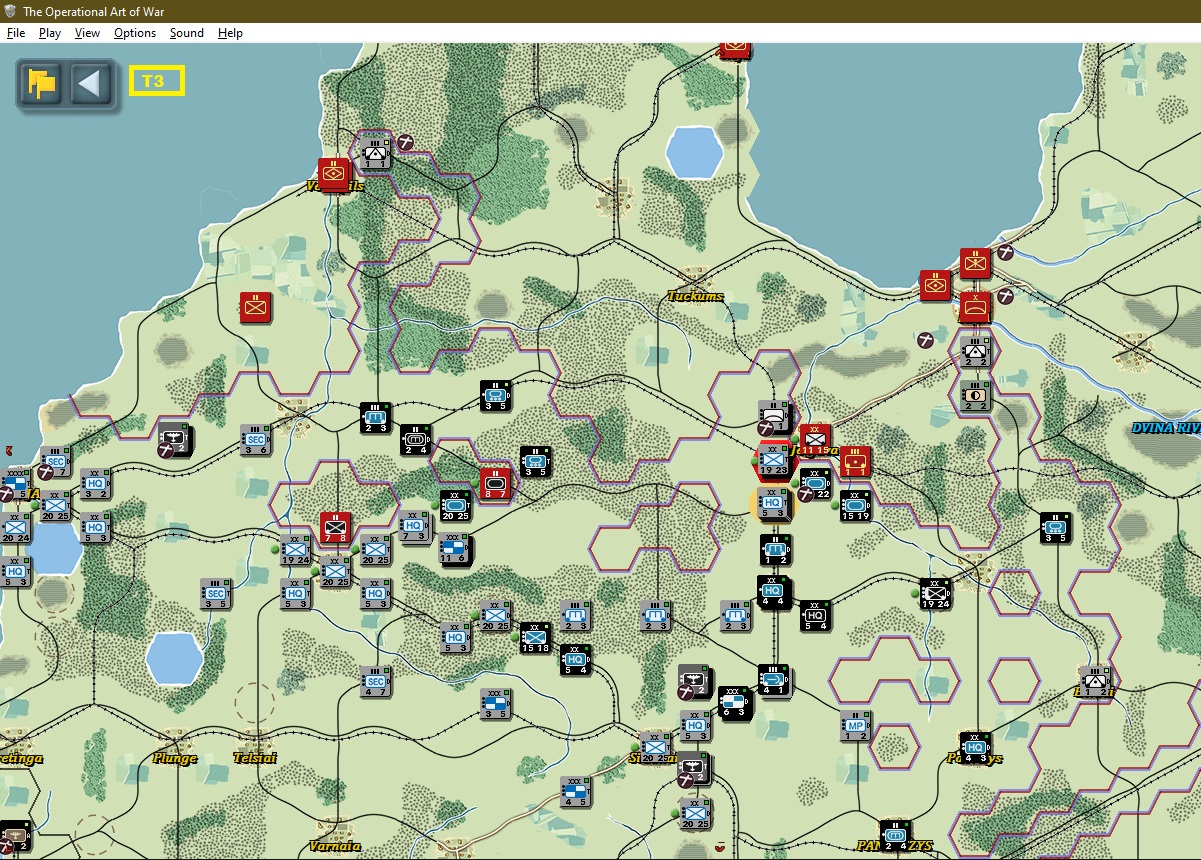
Task: Select red division 11 15 at Jelgava
Action: click(x=815, y=439)
